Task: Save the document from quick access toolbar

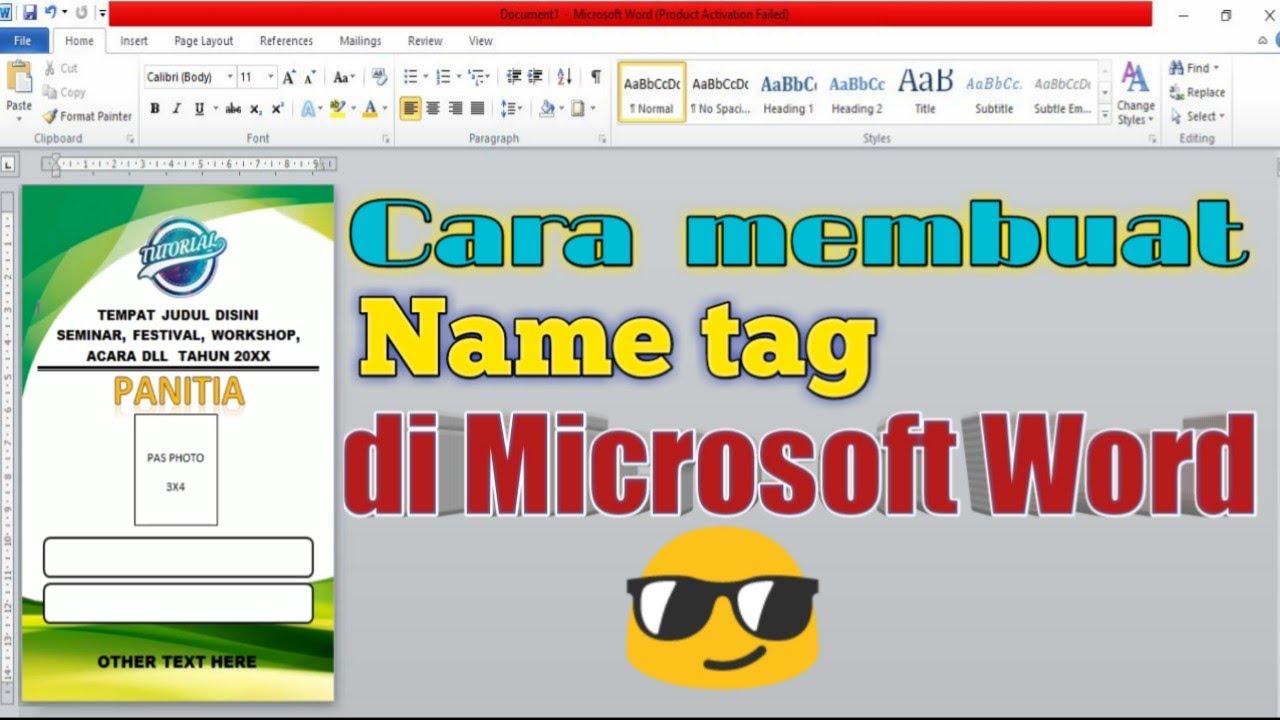Action: [x=29, y=13]
